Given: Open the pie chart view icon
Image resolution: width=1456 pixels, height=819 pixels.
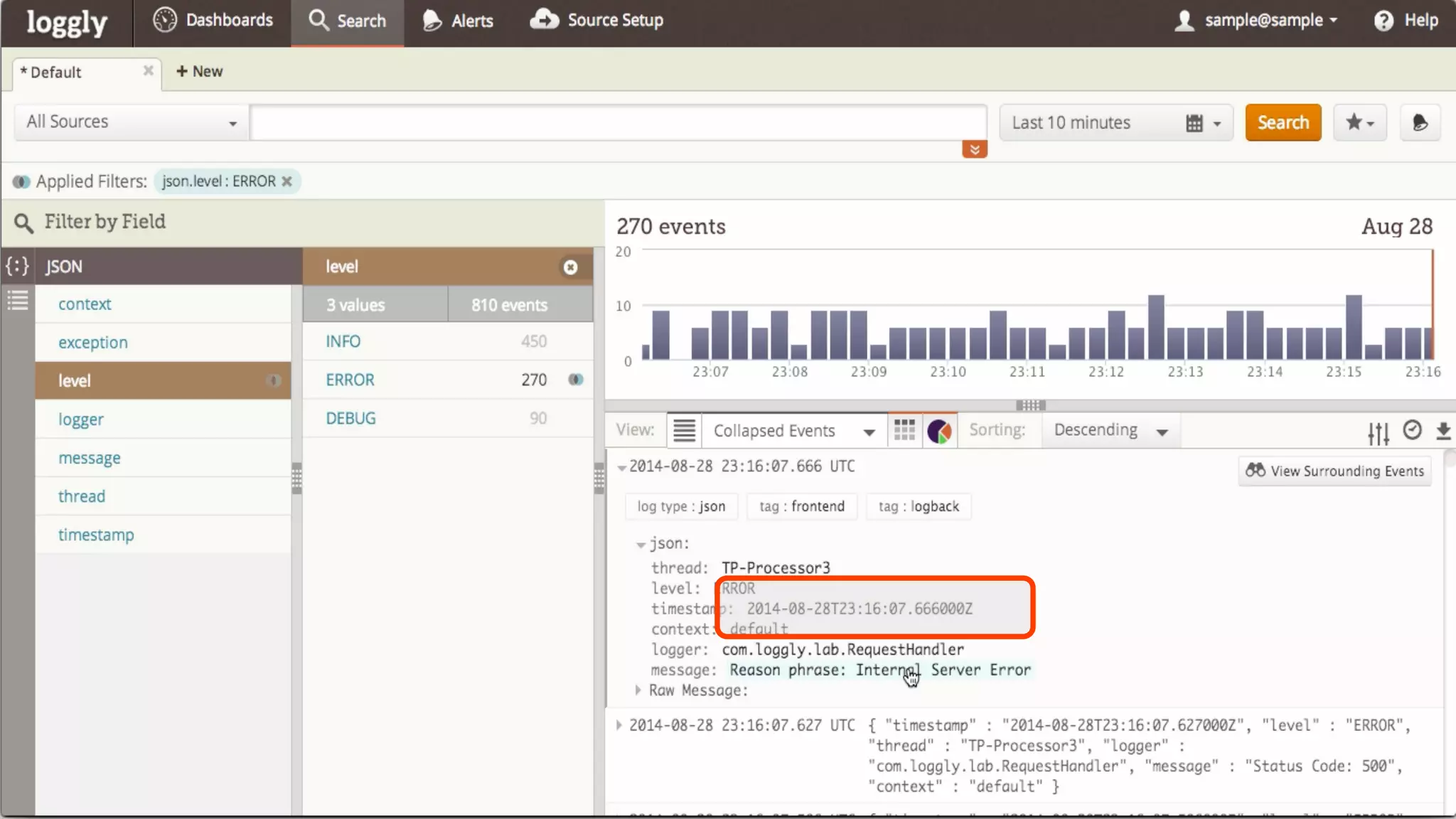Looking at the screenshot, I should pos(939,431).
